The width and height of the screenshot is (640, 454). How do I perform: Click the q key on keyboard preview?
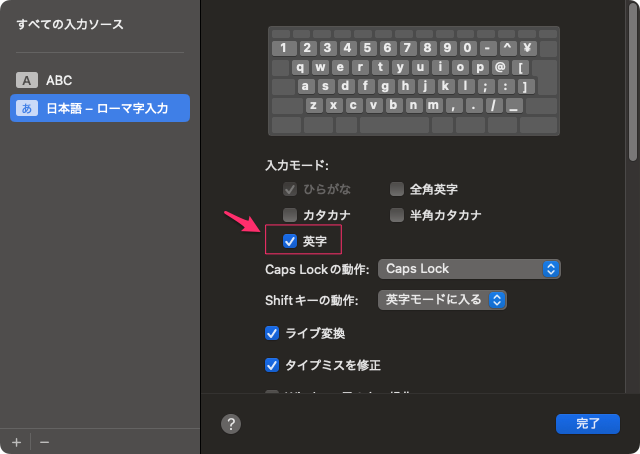coord(301,67)
